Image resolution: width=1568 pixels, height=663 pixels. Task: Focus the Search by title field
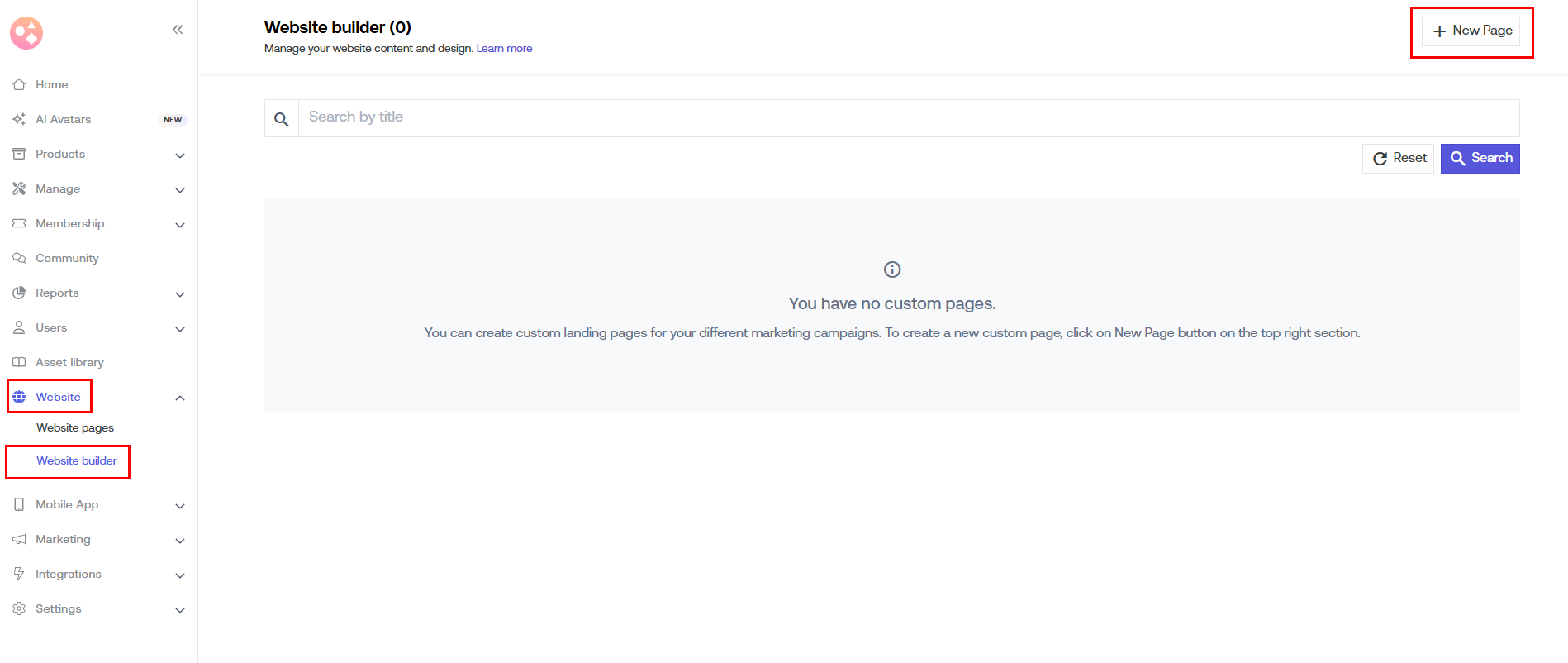[907, 117]
